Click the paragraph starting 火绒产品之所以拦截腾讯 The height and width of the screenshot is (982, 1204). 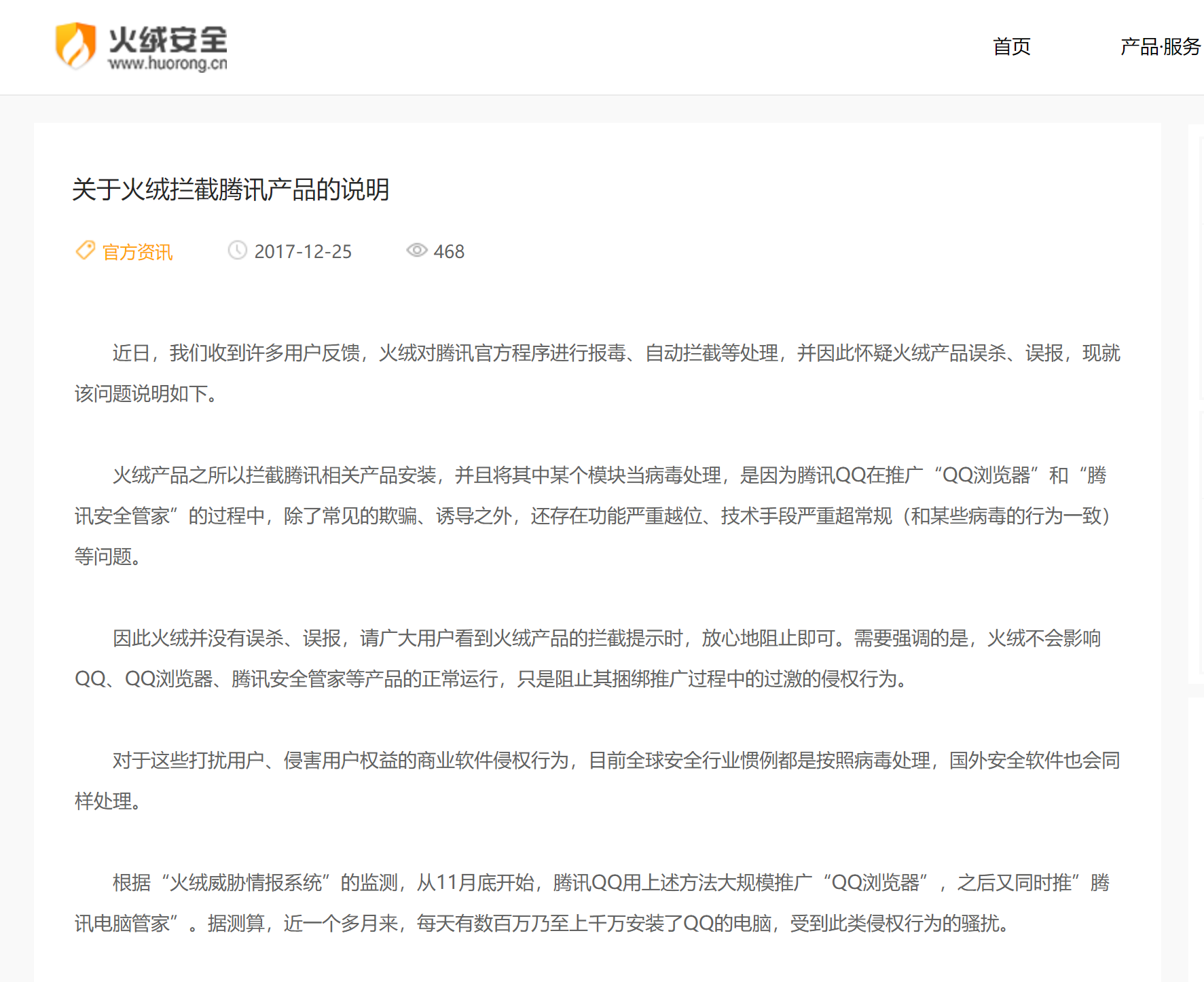click(592, 515)
